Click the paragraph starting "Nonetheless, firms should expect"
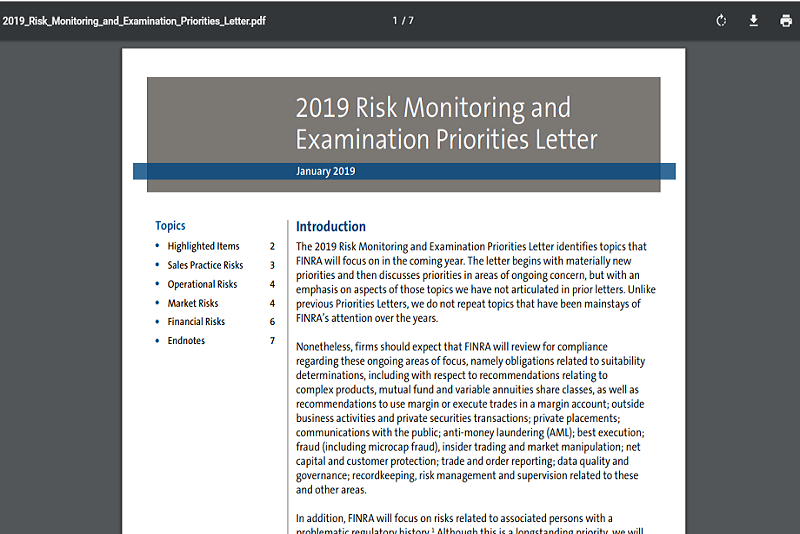 (470, 418)
